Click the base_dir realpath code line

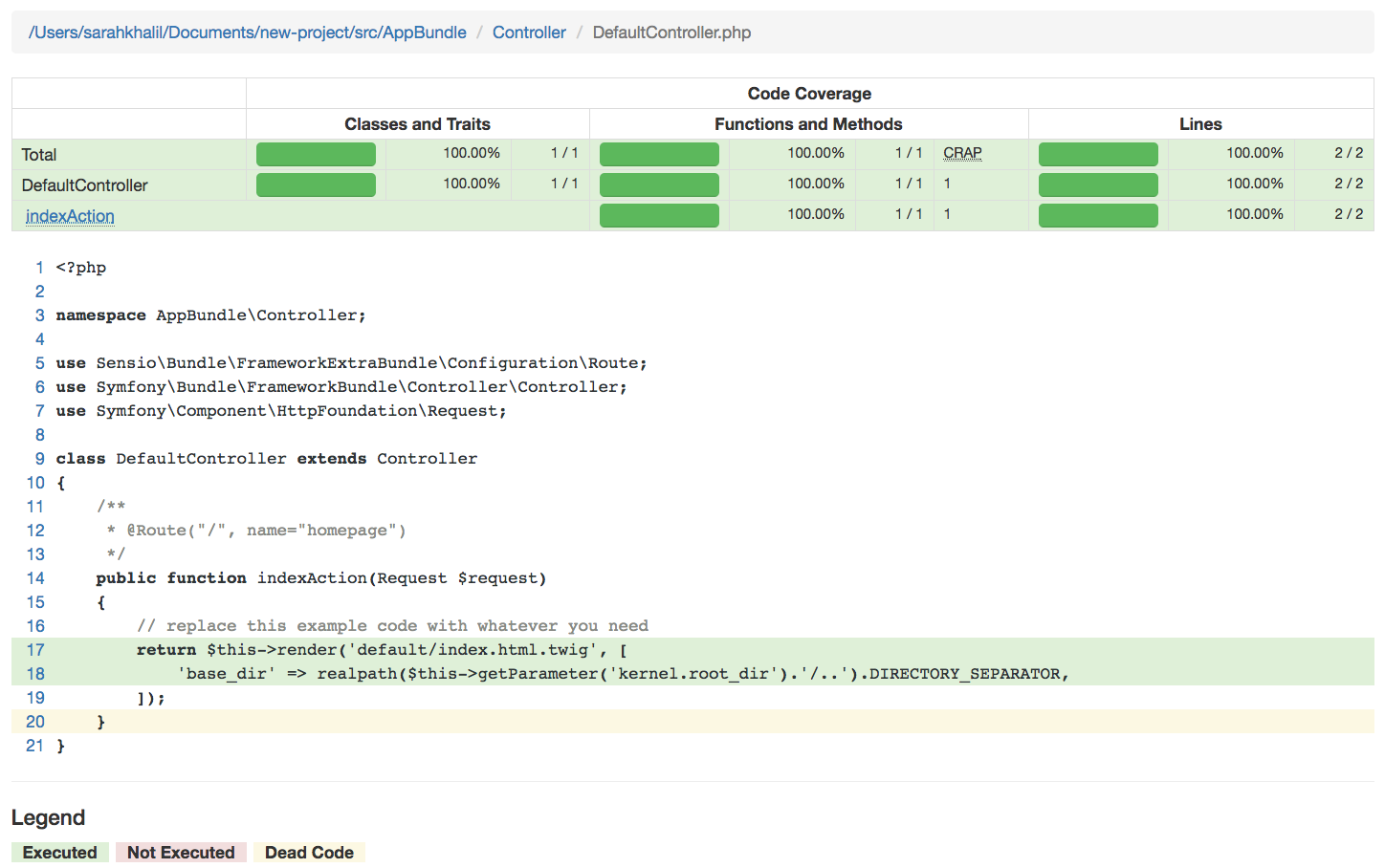(623, 674)
